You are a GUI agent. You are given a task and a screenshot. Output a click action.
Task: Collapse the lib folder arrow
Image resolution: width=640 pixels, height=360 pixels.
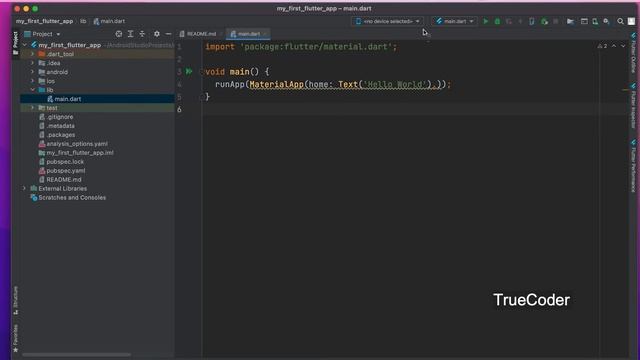33,90
